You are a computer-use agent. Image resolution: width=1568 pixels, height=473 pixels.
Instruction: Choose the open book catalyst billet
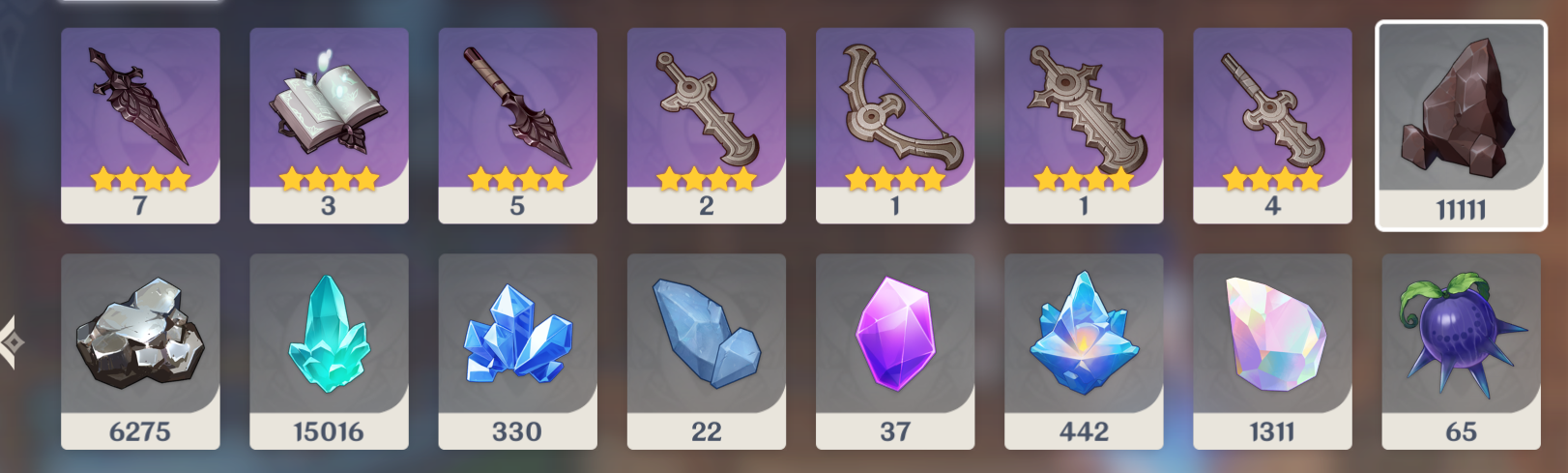click(329, 126)
